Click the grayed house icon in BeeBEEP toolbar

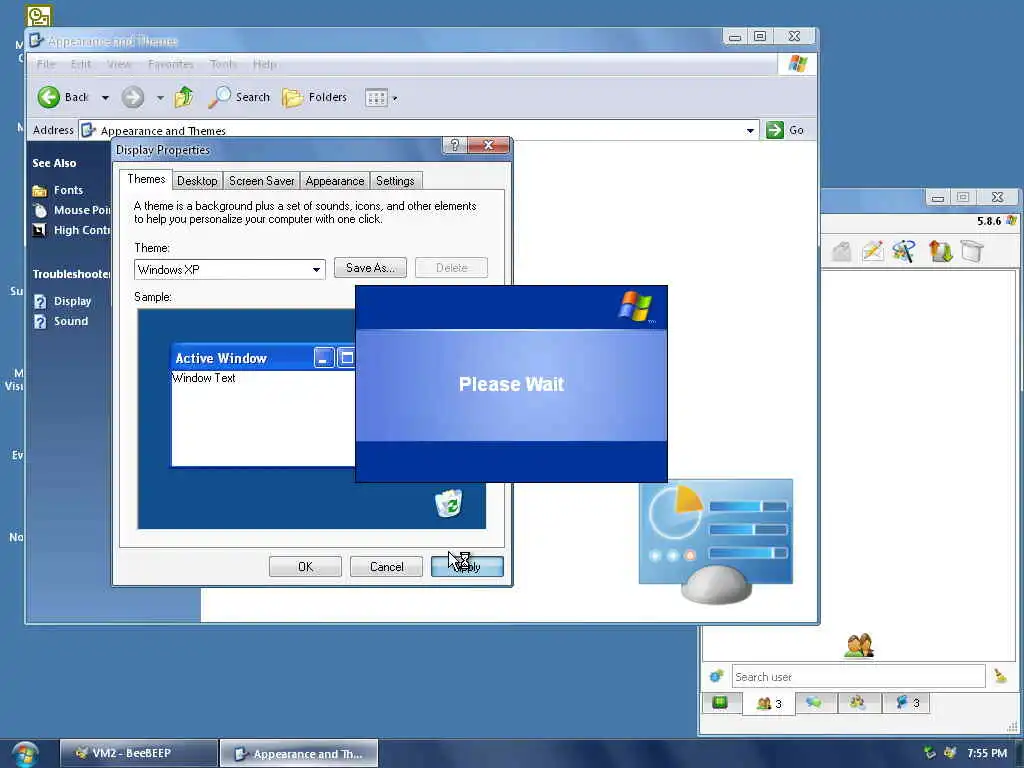842,251
